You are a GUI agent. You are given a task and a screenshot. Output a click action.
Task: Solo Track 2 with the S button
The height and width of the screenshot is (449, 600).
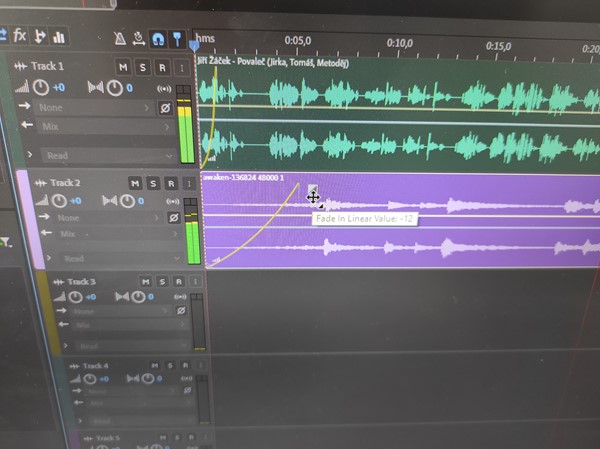153,184
